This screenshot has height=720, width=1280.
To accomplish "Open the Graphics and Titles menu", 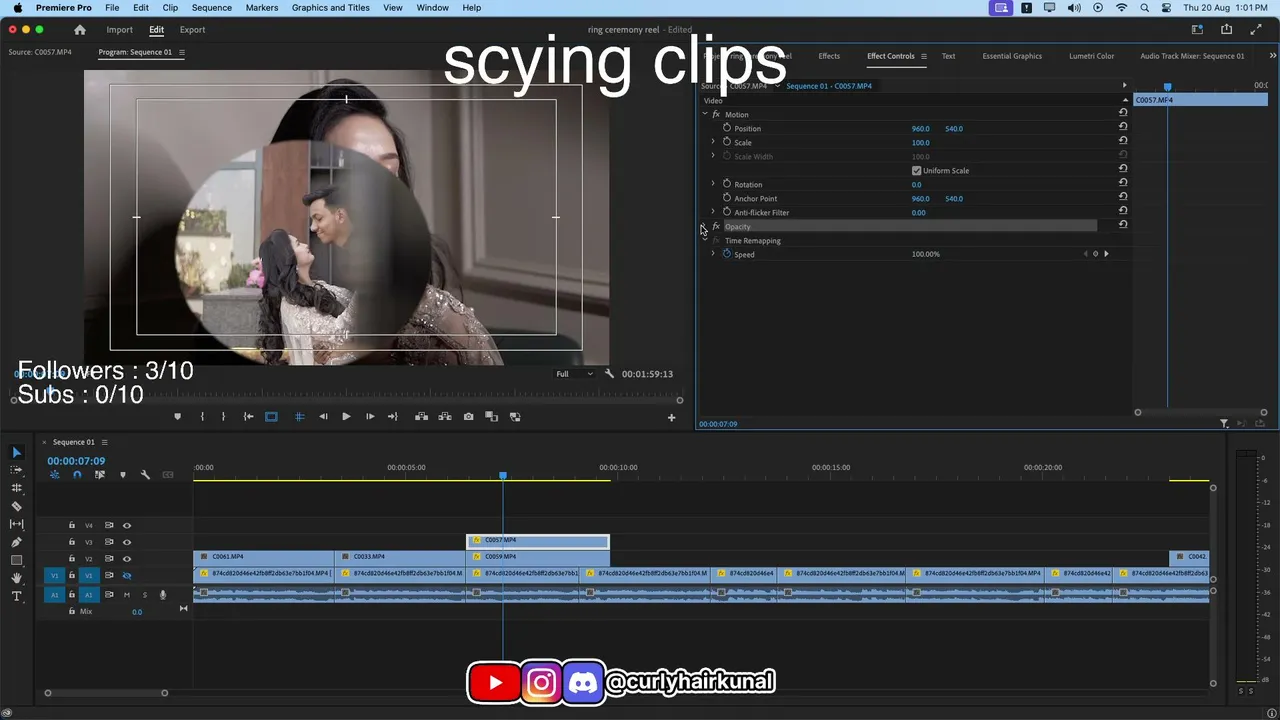I will click(x=331, y=8).
